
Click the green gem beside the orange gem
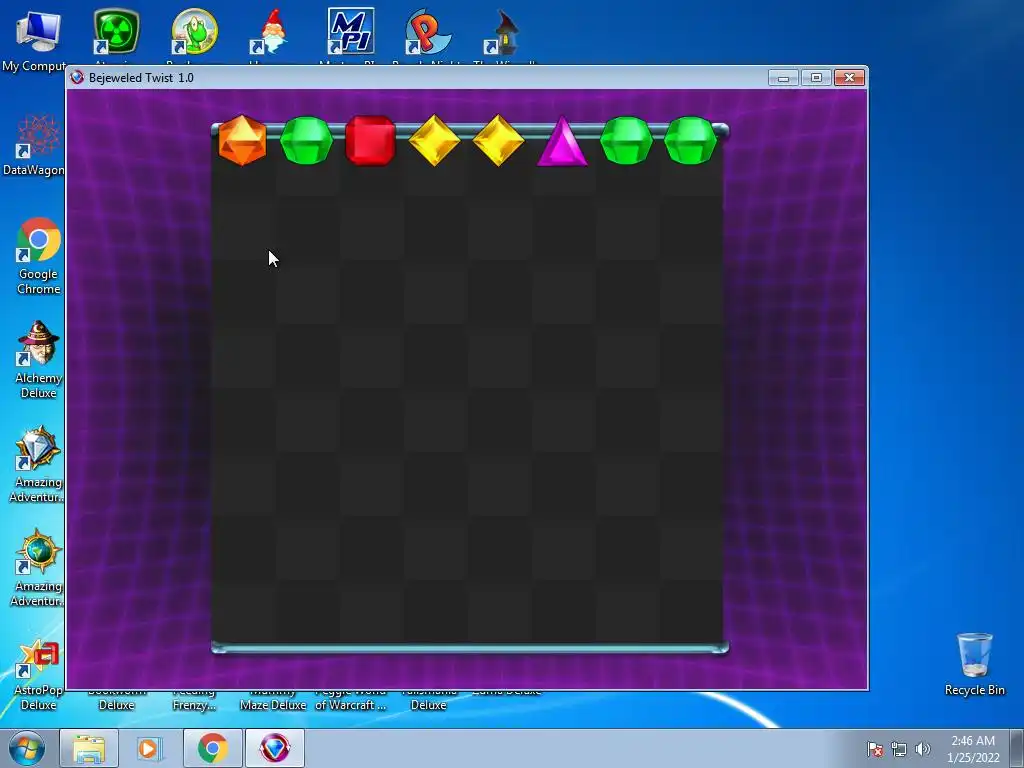306,140
